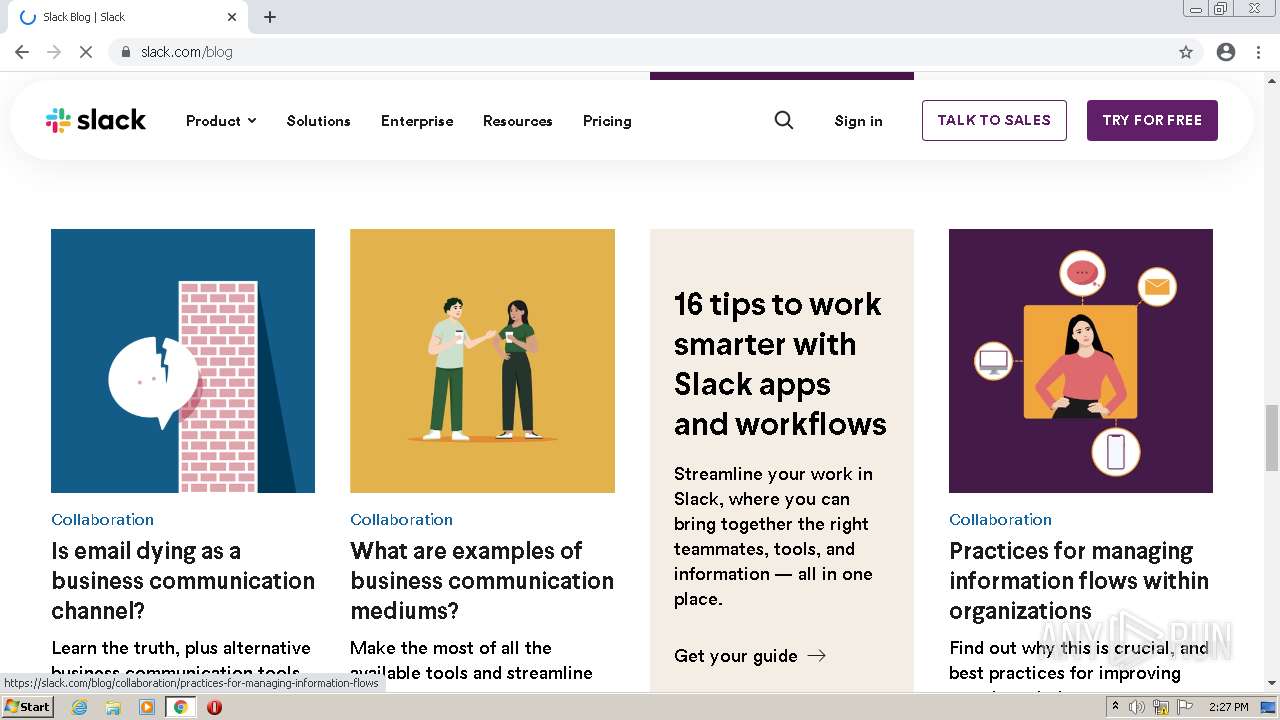Open the Pricing menu item
The image size is (1280, 720).
607,121
